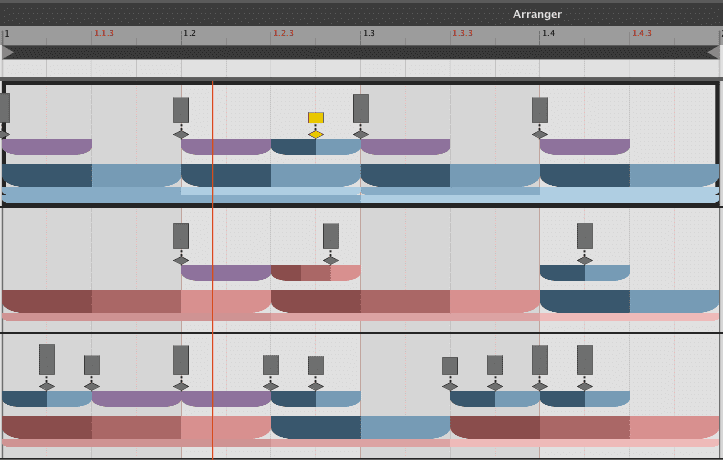Click the 1.2 bar ruler marker

pyautogui.click(x=188, y=33)
